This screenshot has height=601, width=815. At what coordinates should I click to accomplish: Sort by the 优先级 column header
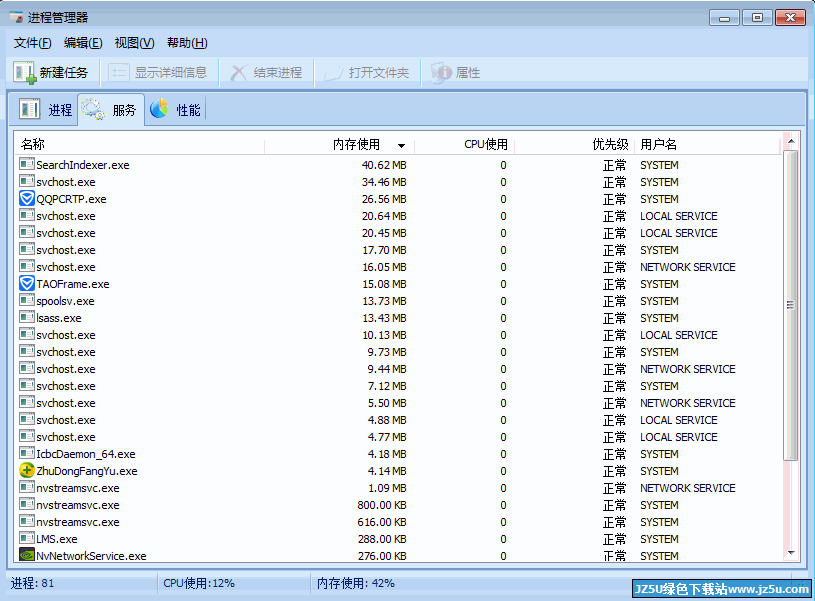coord(610,144)
